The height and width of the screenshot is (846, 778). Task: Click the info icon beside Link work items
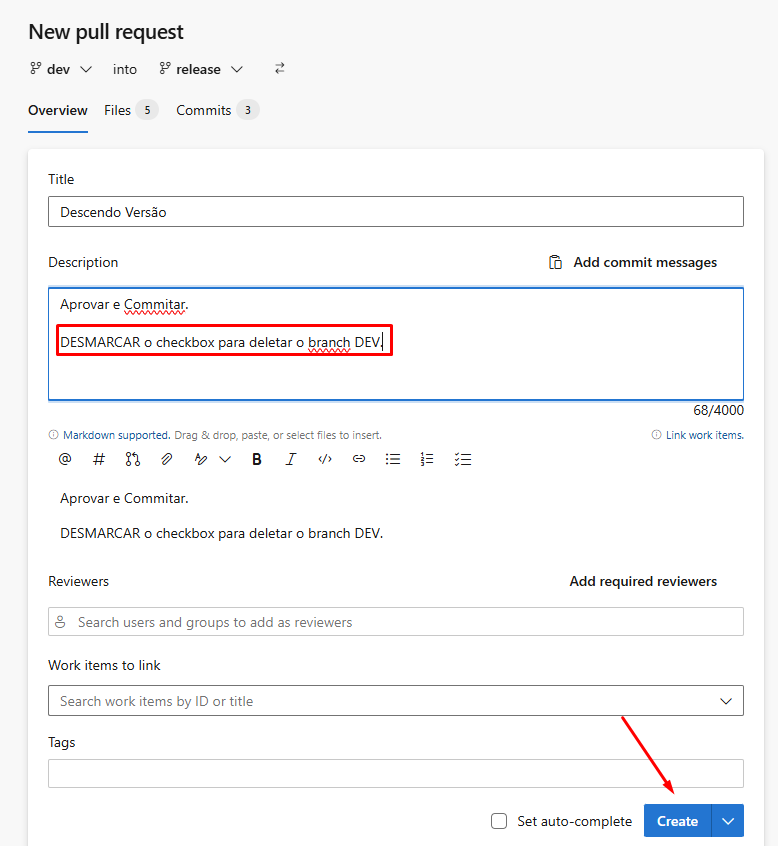656,435
